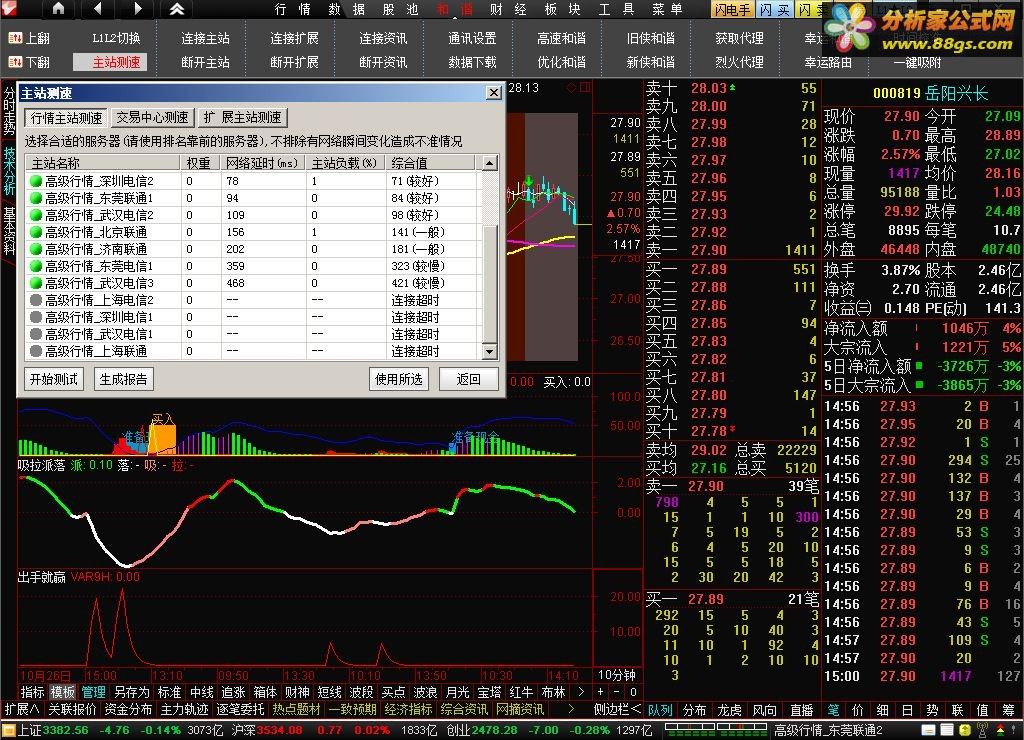Image resolution: width=1024 pixels, height=740 pixels.
Task: Click the red-green triangle icon in status bar
Action: coord(1000,730)
